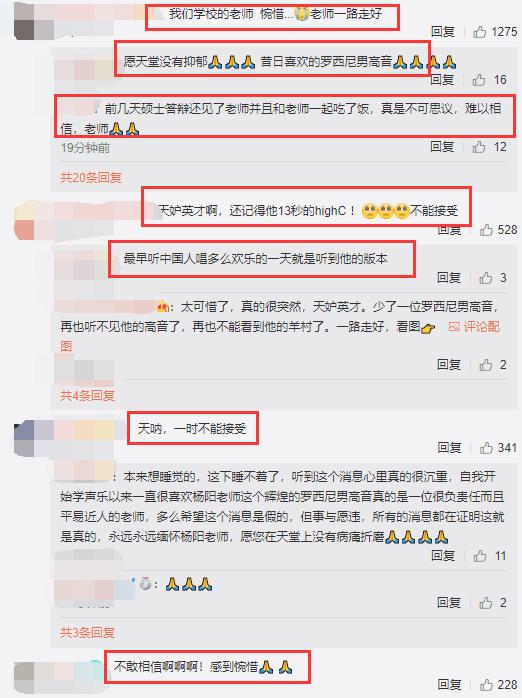Expand 共3条回复 replies
The image size is (522, 698).
pos(88,632)
